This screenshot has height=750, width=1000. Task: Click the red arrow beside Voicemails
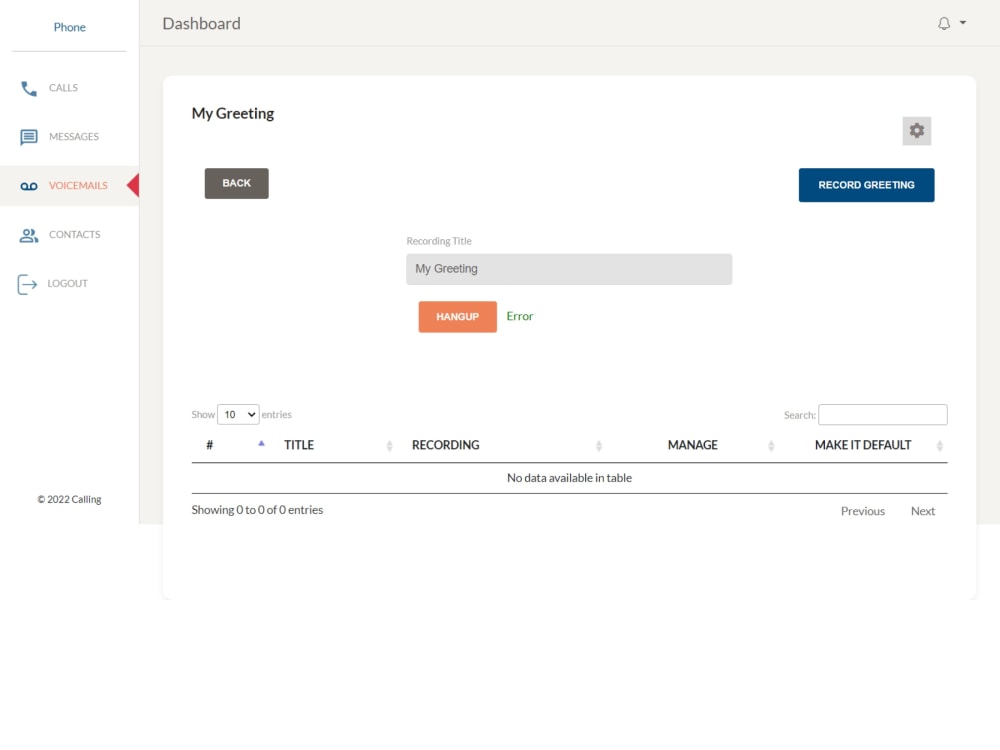click(x=132, y=185)
